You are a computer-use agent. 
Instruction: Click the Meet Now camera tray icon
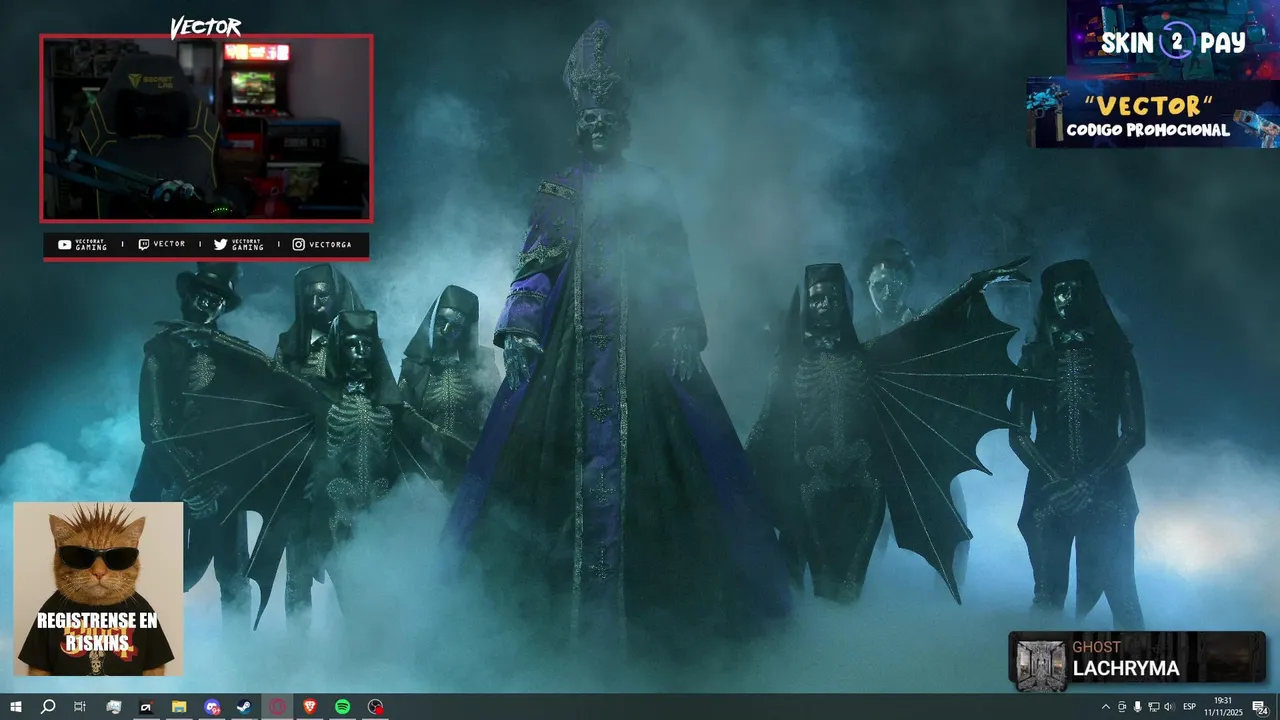(1122, 707)
